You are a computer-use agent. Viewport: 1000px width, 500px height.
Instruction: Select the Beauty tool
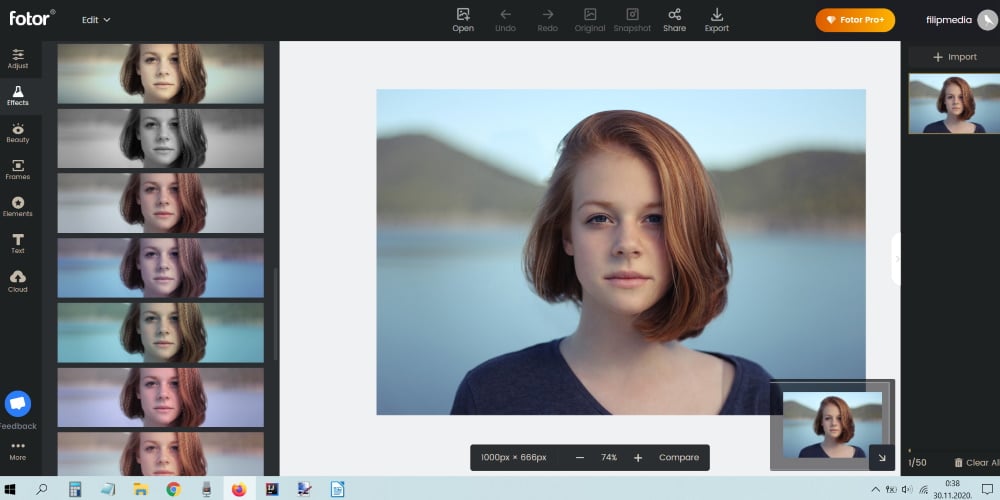coord(18,133)
